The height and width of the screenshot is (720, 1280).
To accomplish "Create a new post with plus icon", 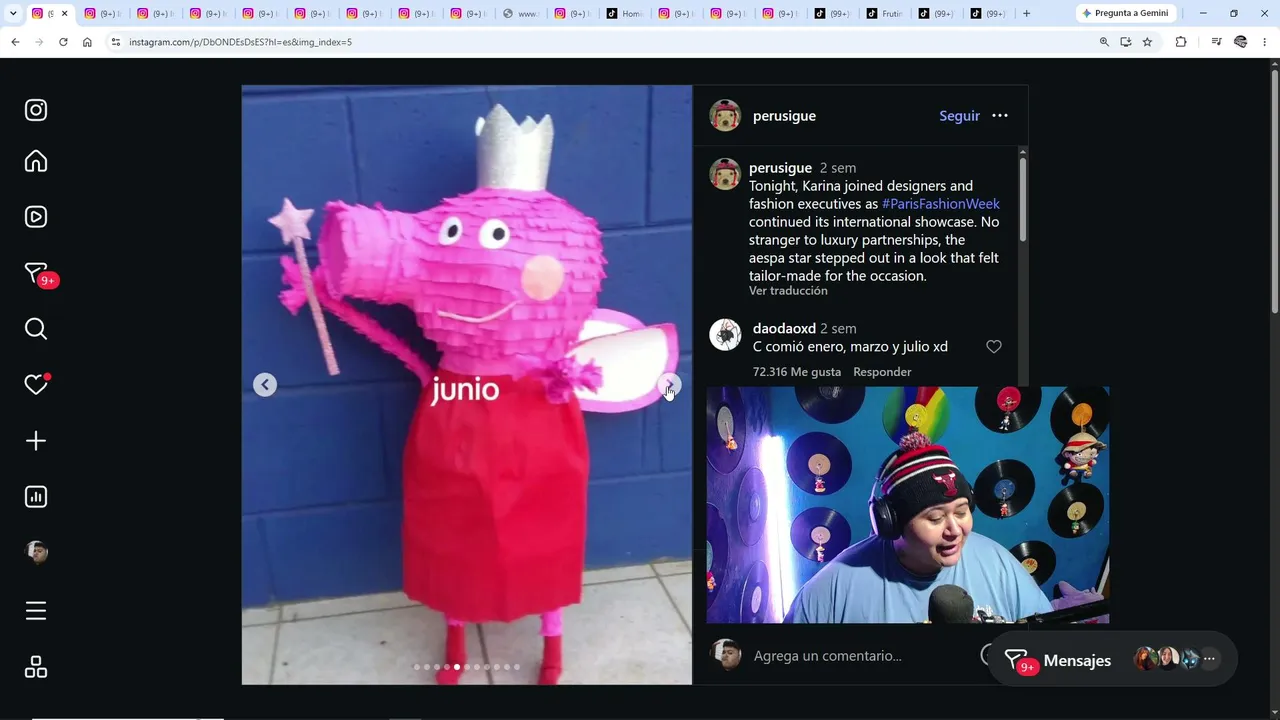I will point(36,441).
